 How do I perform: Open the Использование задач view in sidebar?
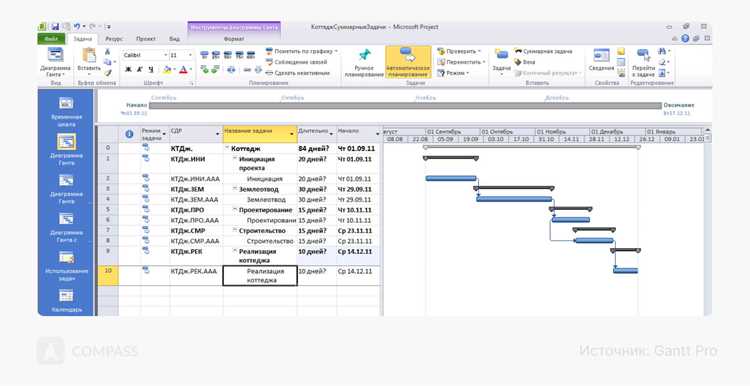[x=66, y=266]
